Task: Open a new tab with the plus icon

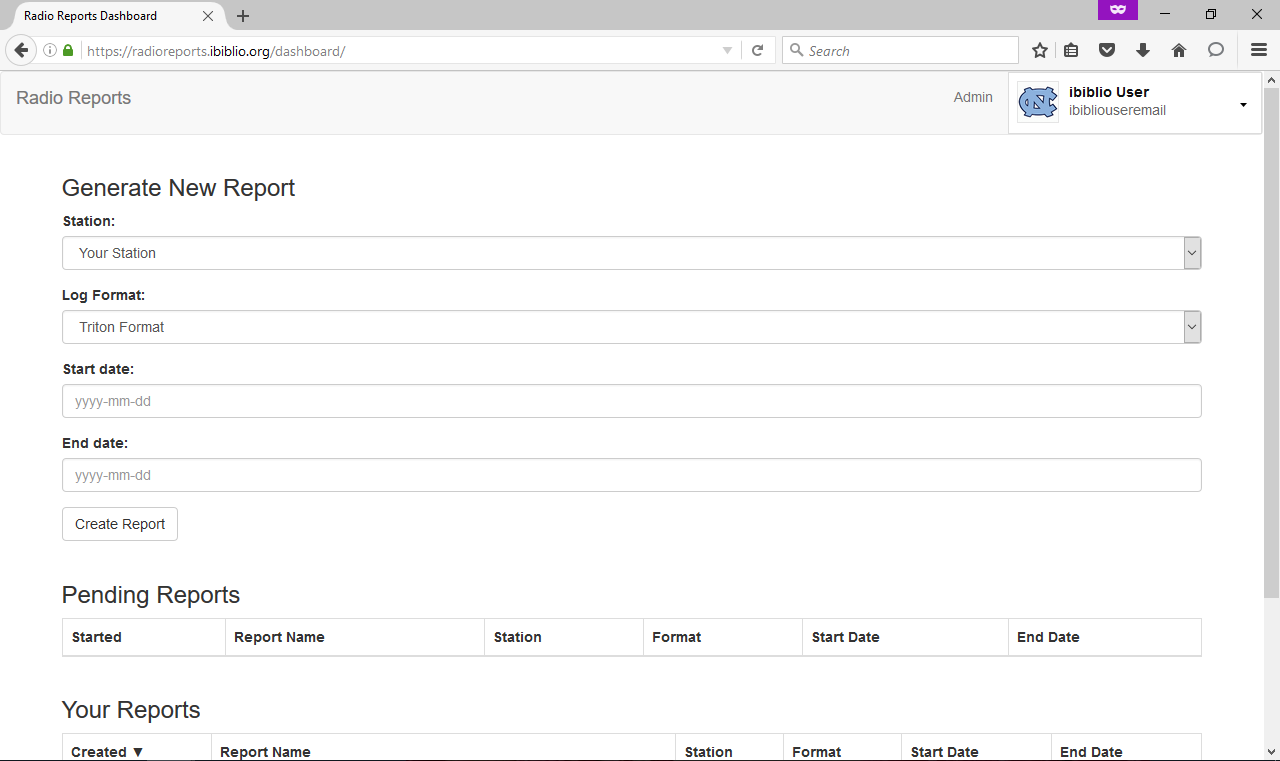Action: click(x=243, y=16)
